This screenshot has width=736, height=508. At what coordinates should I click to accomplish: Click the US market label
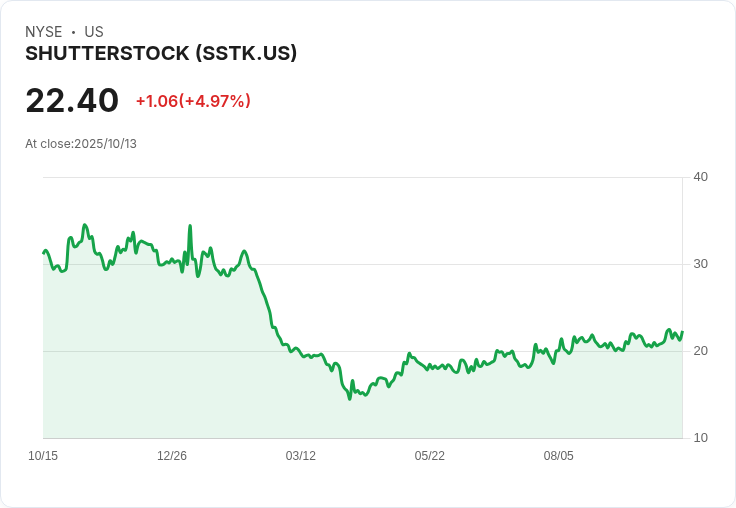94,32
